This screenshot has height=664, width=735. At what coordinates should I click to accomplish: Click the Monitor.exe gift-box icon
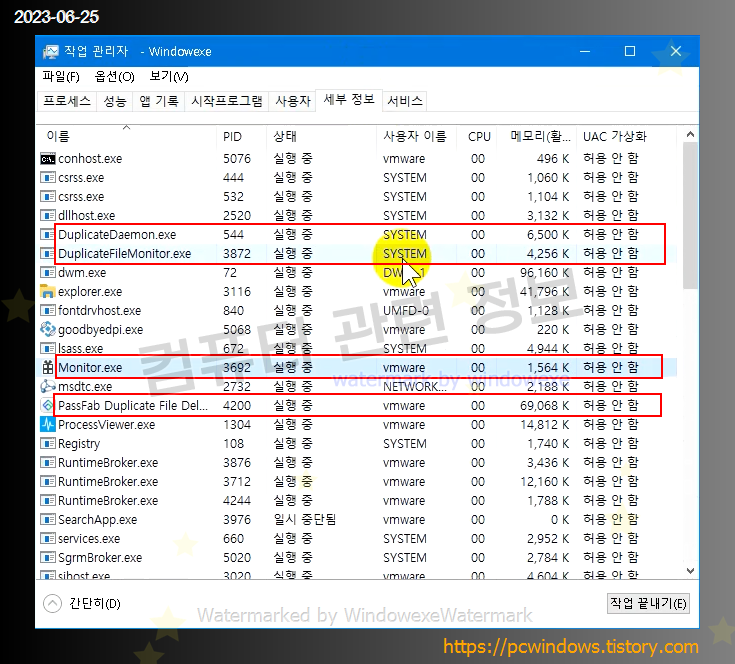click(x=48, y=367)
